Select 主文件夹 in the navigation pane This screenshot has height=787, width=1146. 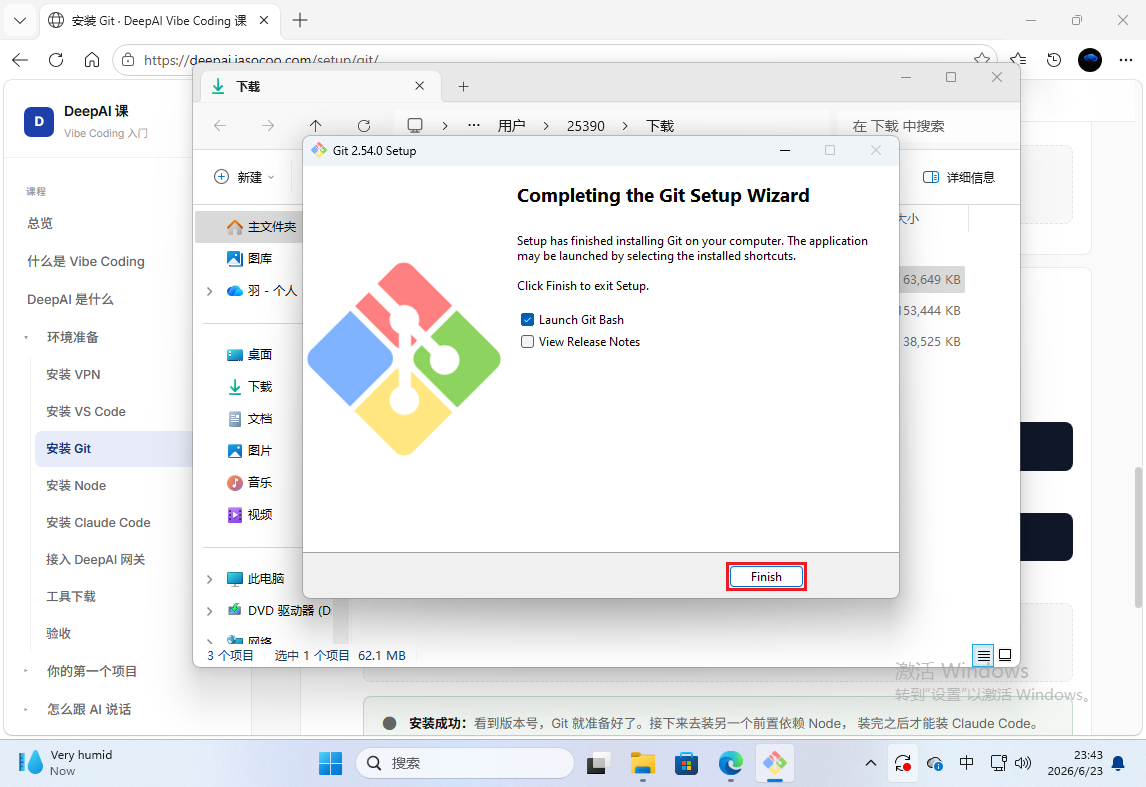249,227
